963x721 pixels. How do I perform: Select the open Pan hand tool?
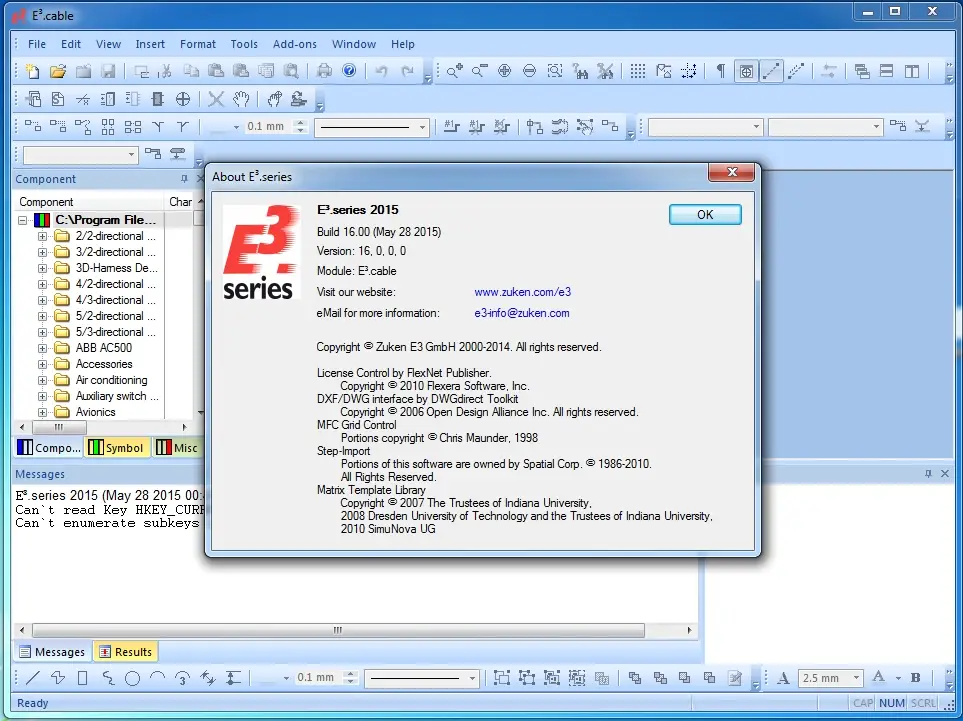click(x=241, y=99)
